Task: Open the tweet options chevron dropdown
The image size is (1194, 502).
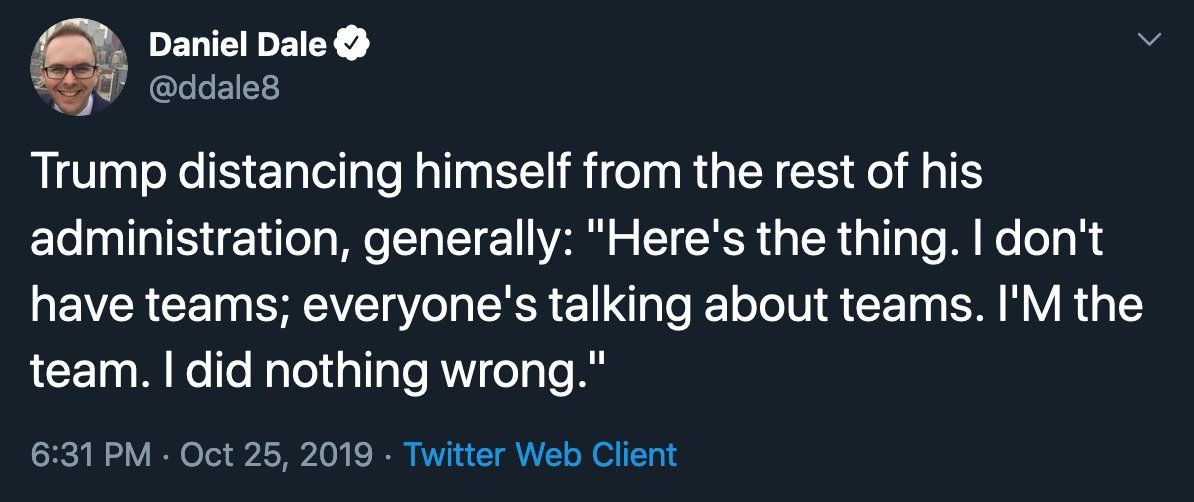Action: 1151,40
